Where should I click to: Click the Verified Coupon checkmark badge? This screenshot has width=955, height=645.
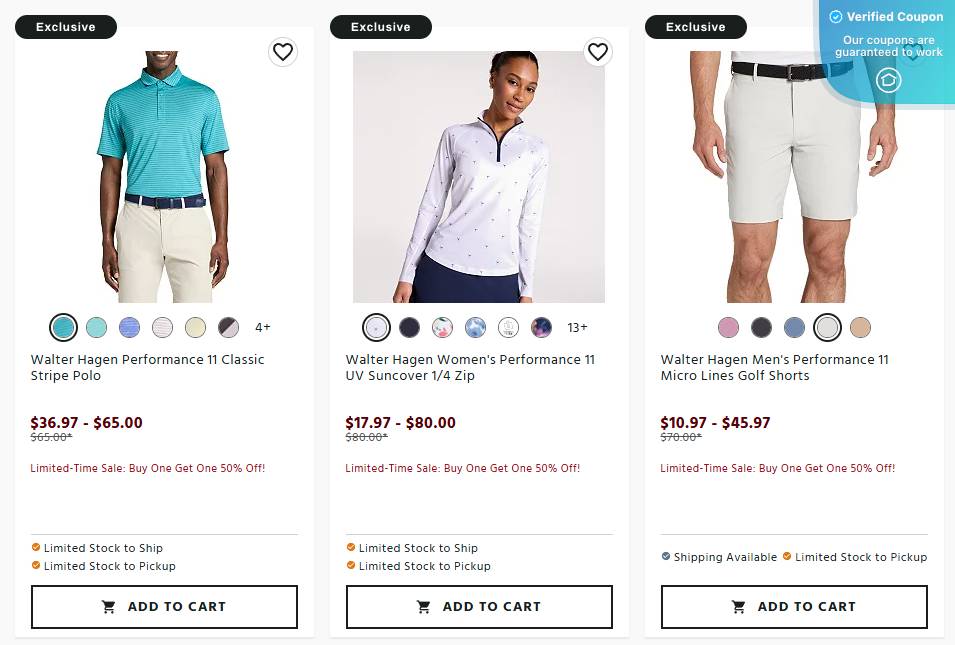click(x=834, y=17)
